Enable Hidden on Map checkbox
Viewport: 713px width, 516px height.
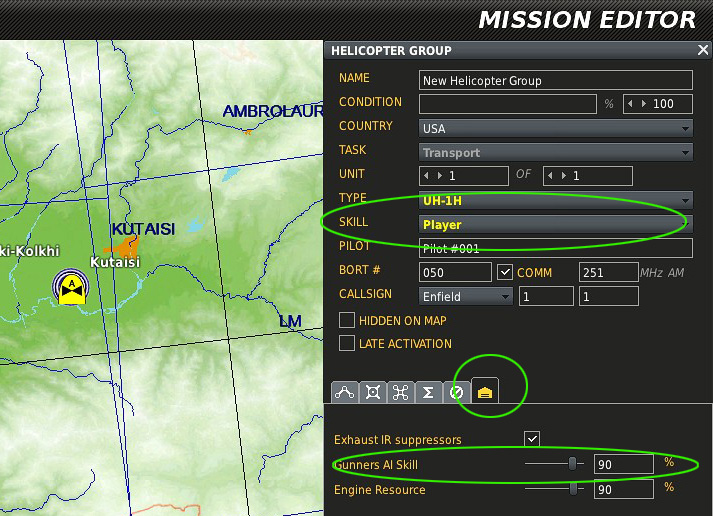coord(347,320)
